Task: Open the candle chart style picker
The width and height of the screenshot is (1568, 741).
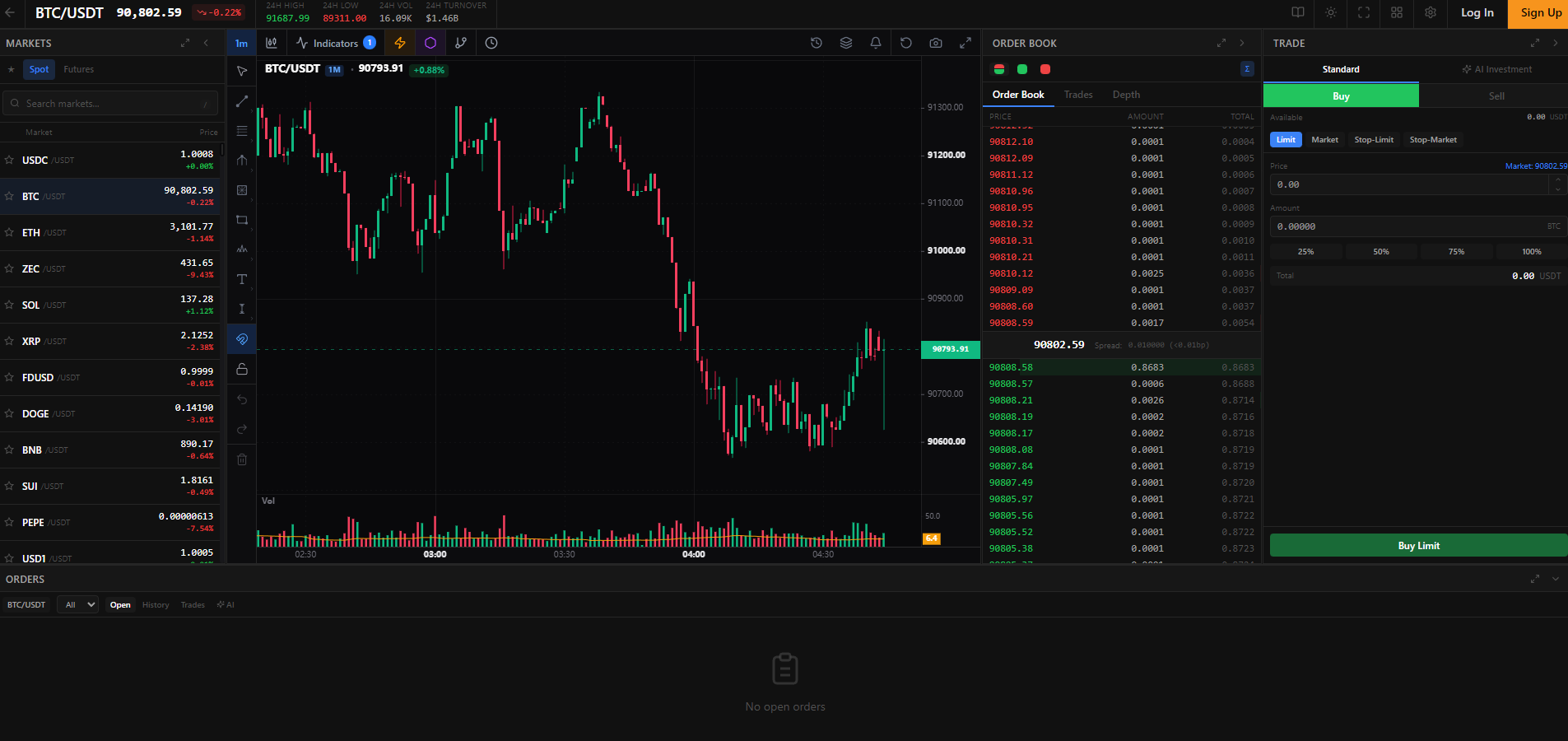Action: tap(272, 43)
